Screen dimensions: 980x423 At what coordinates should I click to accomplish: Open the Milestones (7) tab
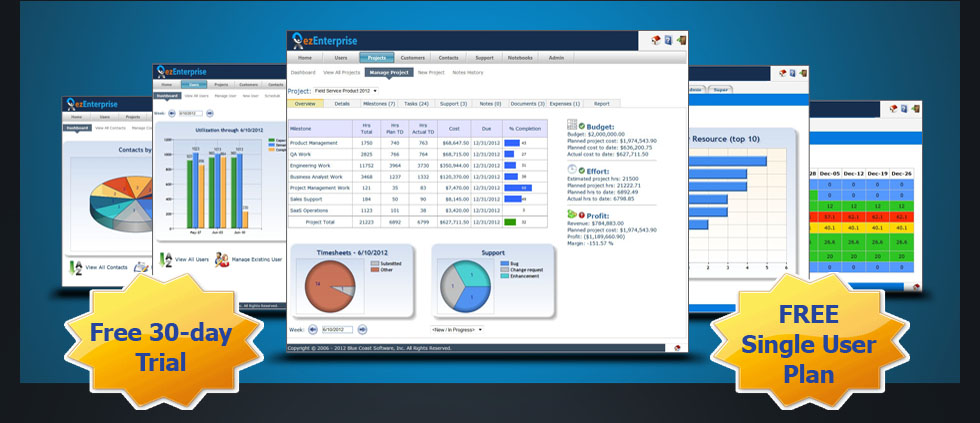pos(379,104)
